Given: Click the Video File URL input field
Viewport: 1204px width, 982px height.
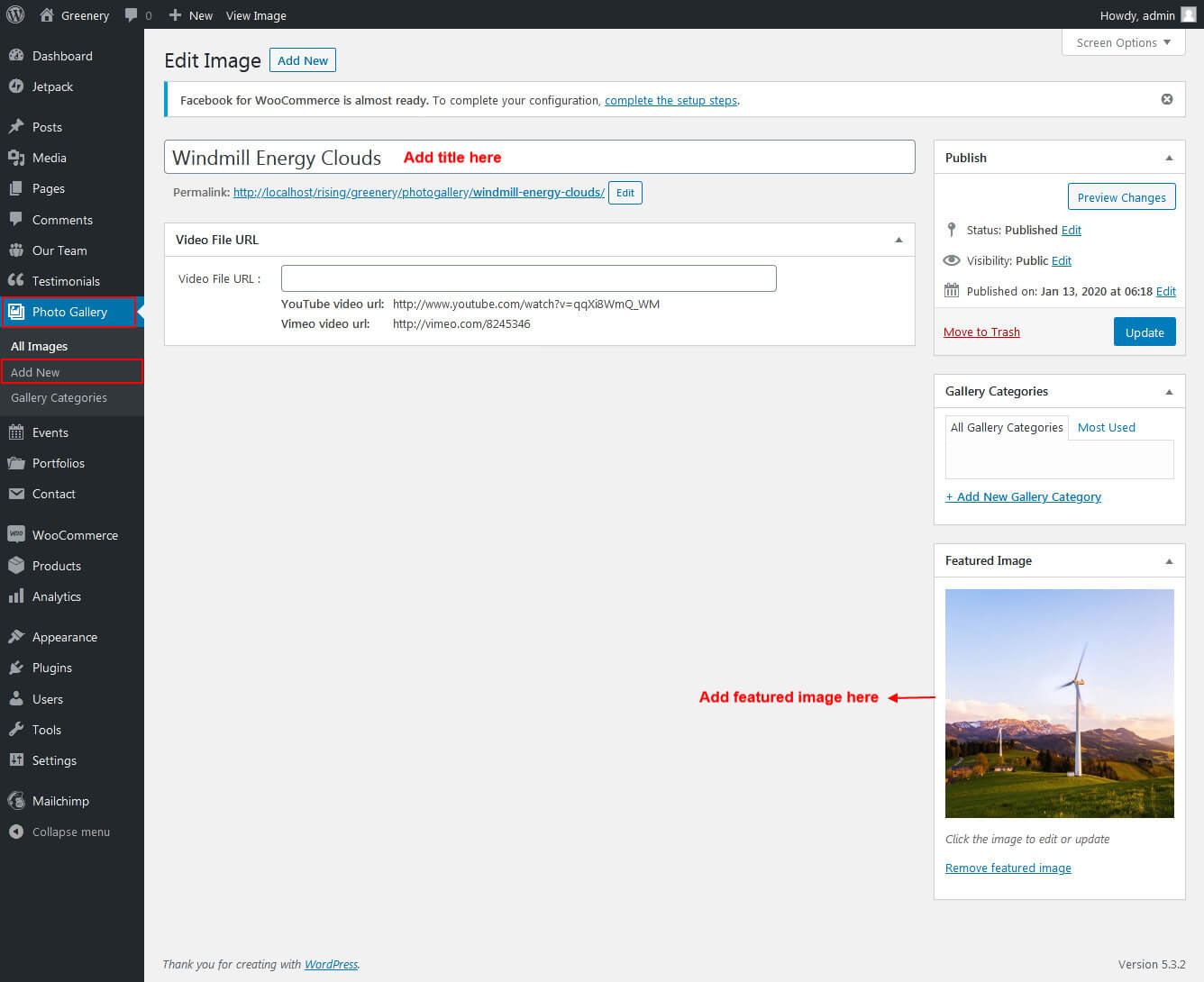Looking at the screenshot, I should click(x=528, y=278).
